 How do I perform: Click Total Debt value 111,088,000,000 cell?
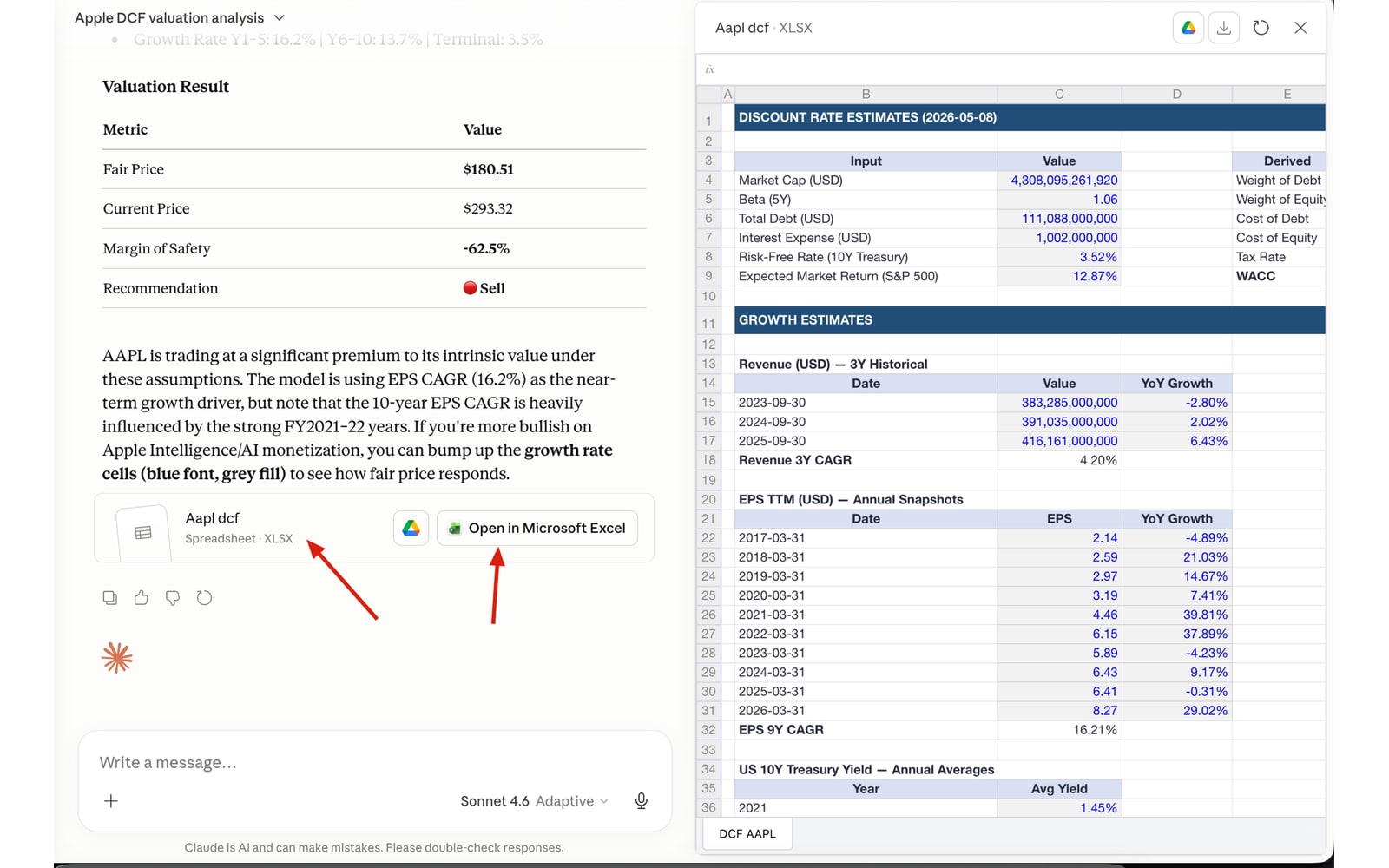coord(1059,219)
